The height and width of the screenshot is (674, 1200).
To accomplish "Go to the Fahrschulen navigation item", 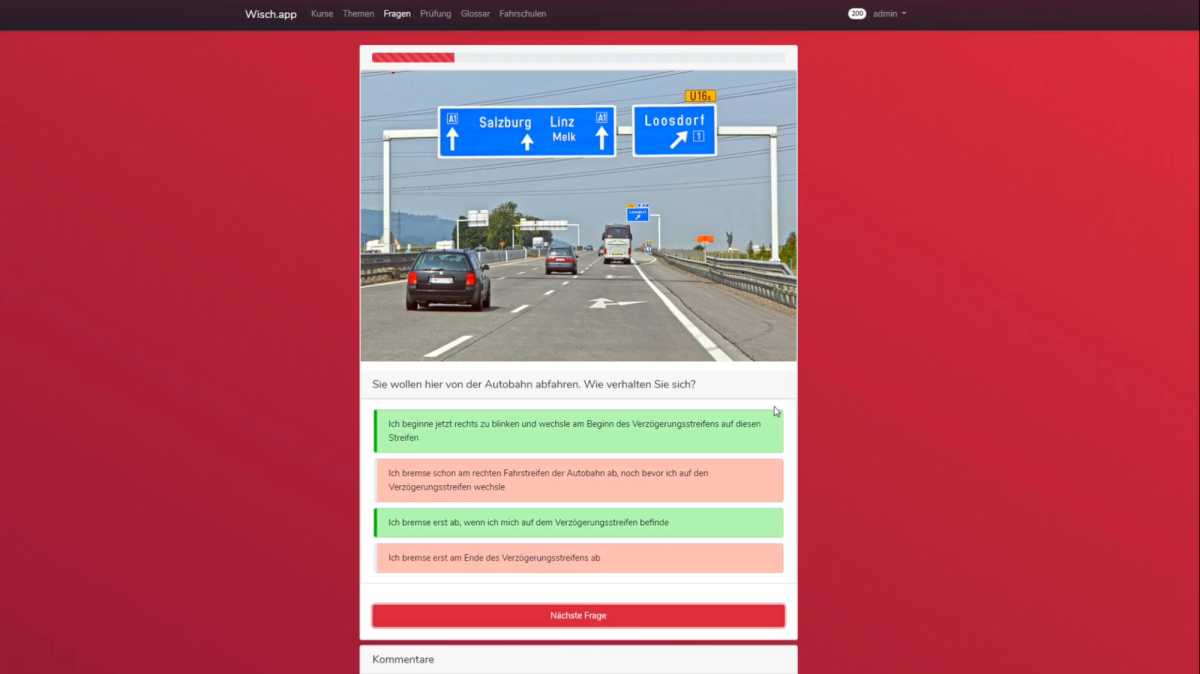I will click(523, 14).
